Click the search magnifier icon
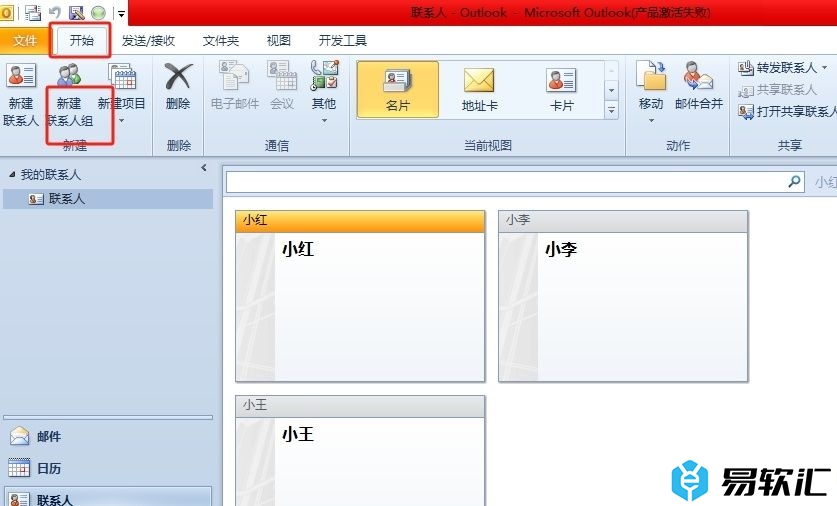The image size is (837, 506). (x=794, y=181)
